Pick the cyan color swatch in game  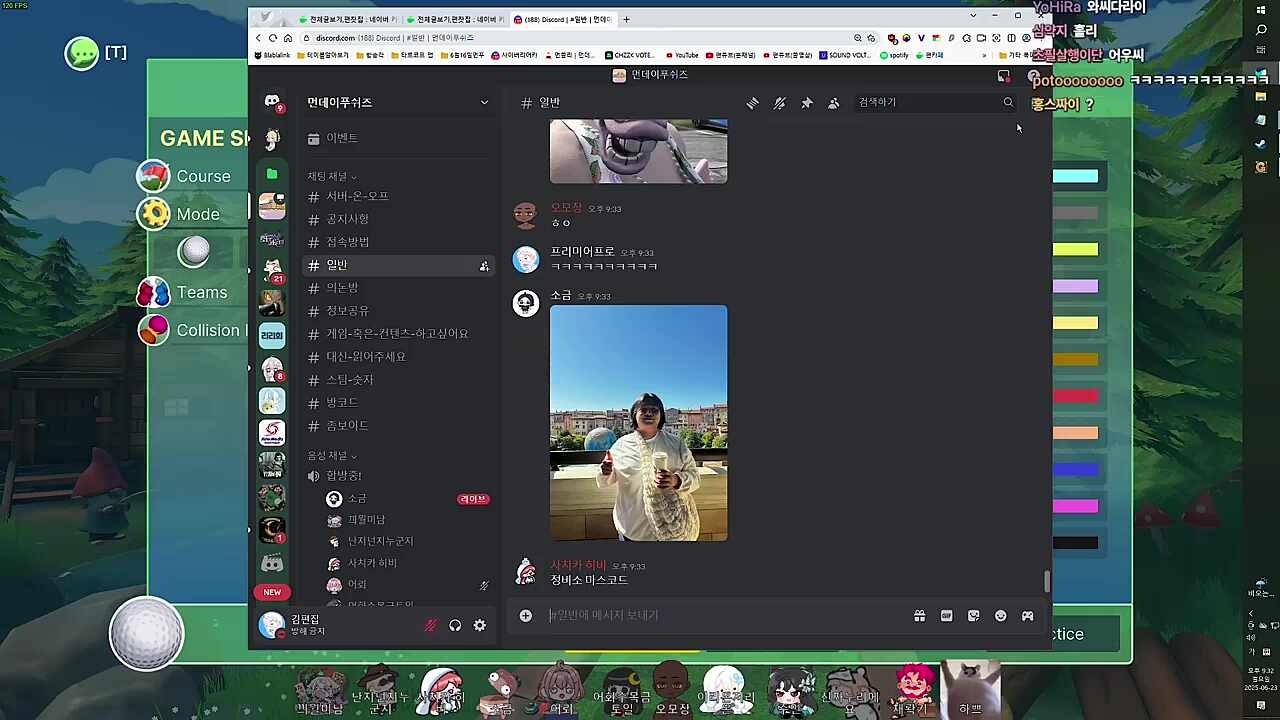[1075, 176]
